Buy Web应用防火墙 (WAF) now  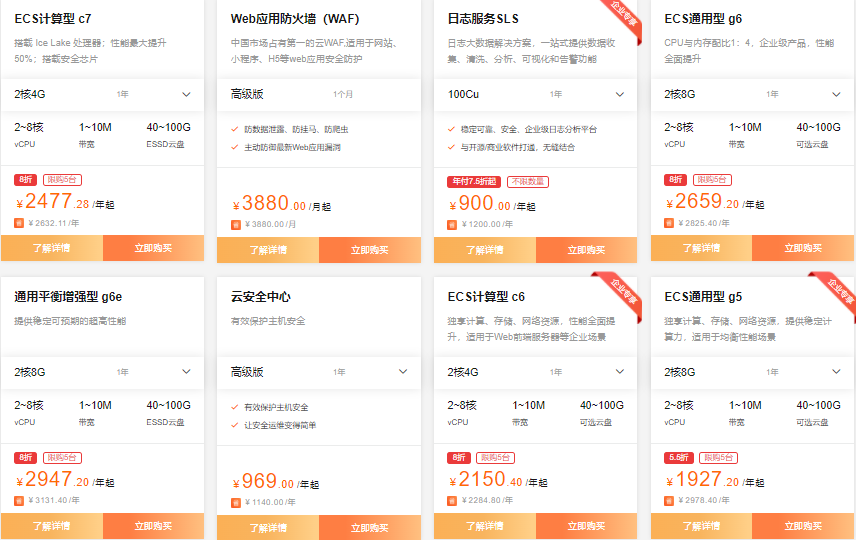pyautogui.click(x=370, y=250)
